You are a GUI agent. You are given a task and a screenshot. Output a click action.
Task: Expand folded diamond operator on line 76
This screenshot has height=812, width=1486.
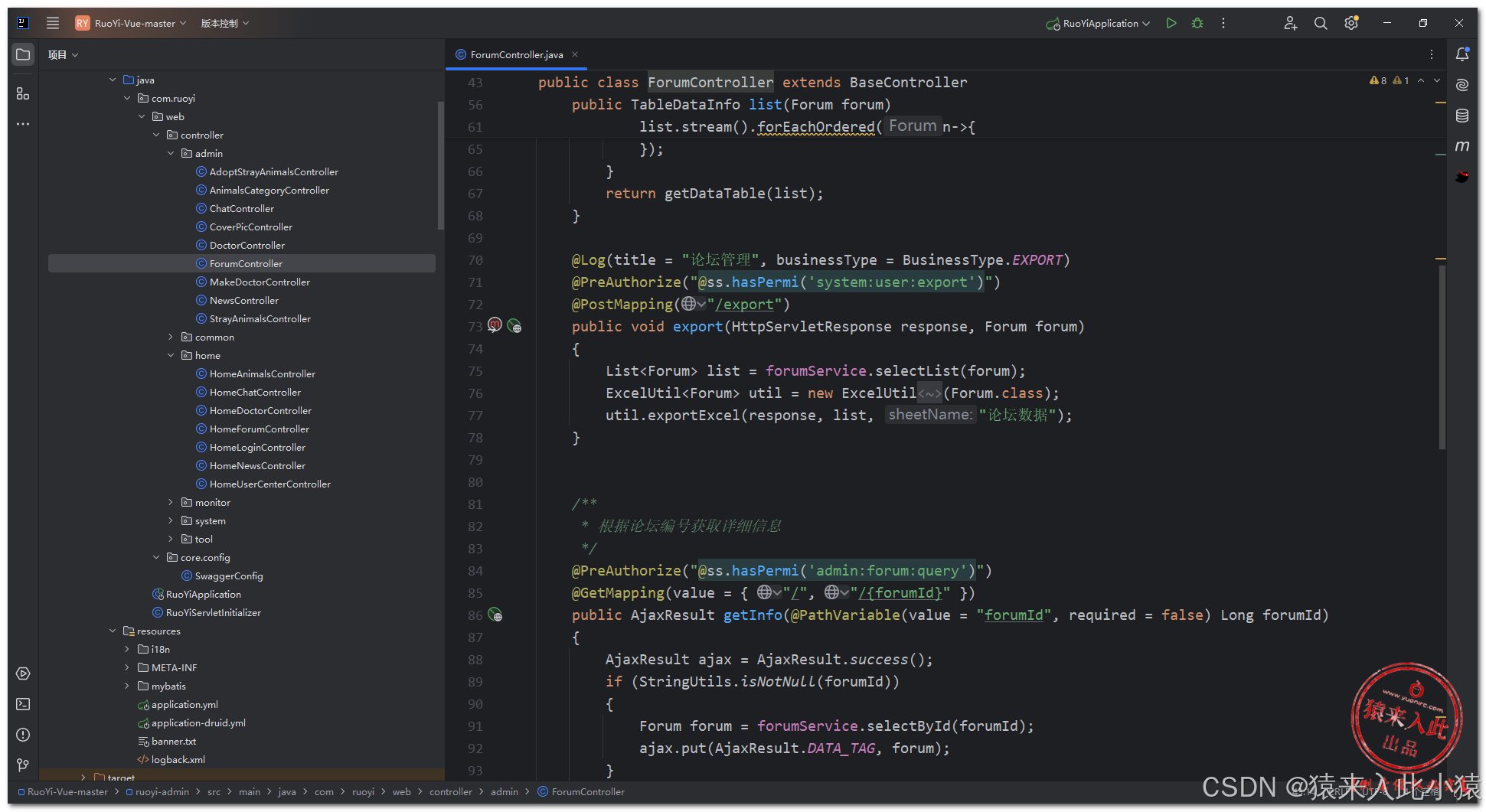click(929, 393)
